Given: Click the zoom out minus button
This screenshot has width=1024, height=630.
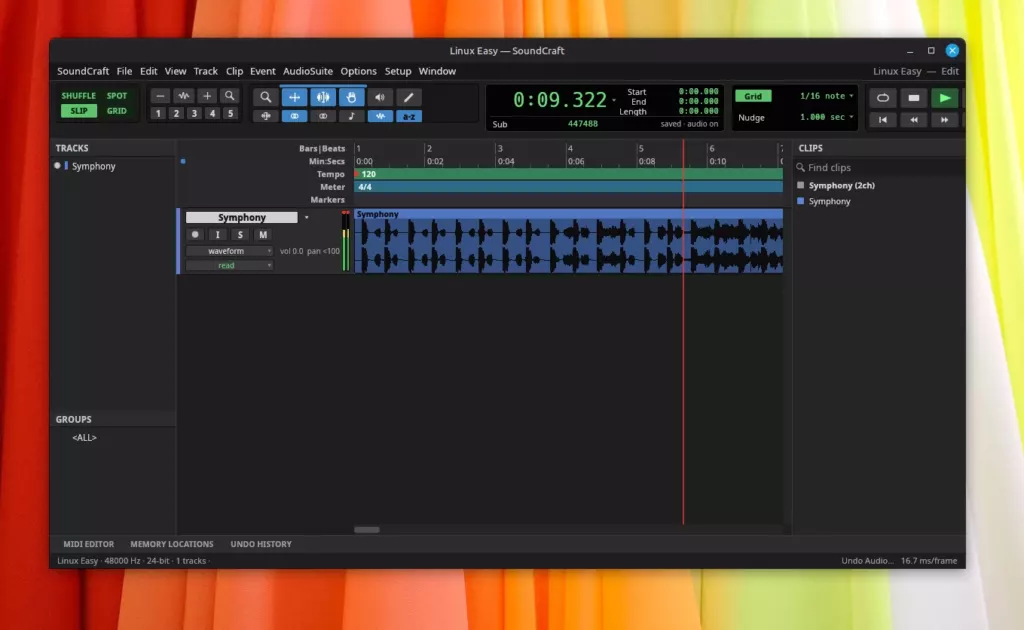Looking at the screenshot, I should click(160, 96).
